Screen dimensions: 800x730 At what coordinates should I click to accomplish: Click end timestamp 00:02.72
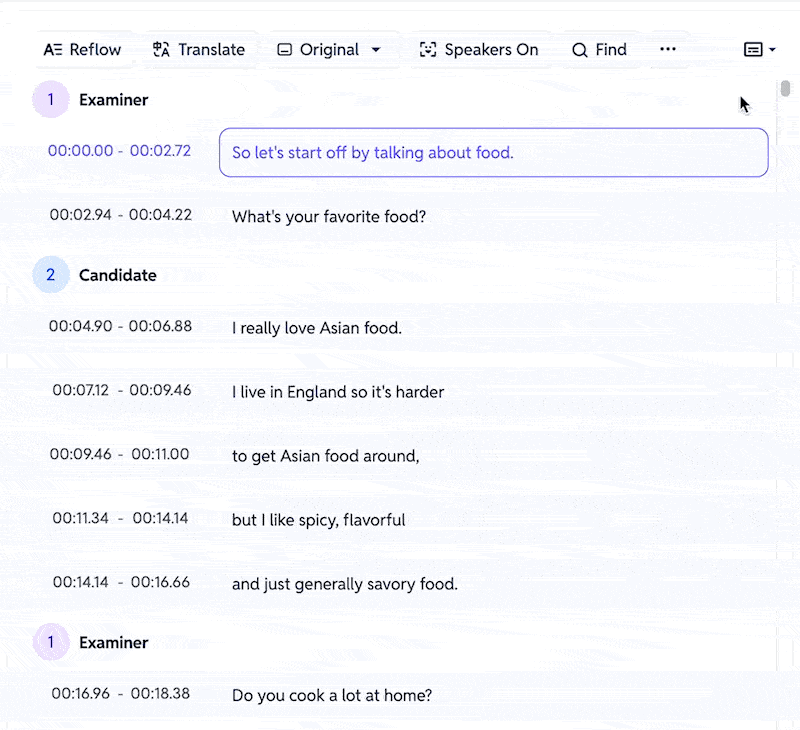pyautogui.click(x=160, y=150)
